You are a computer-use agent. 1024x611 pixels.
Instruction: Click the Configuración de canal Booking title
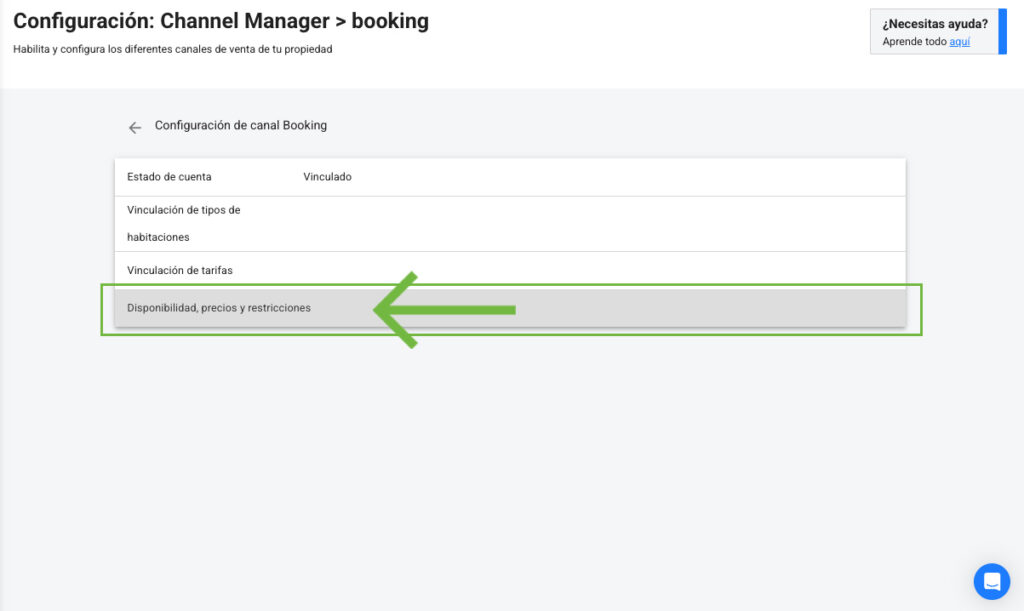(x=240, y=126)
